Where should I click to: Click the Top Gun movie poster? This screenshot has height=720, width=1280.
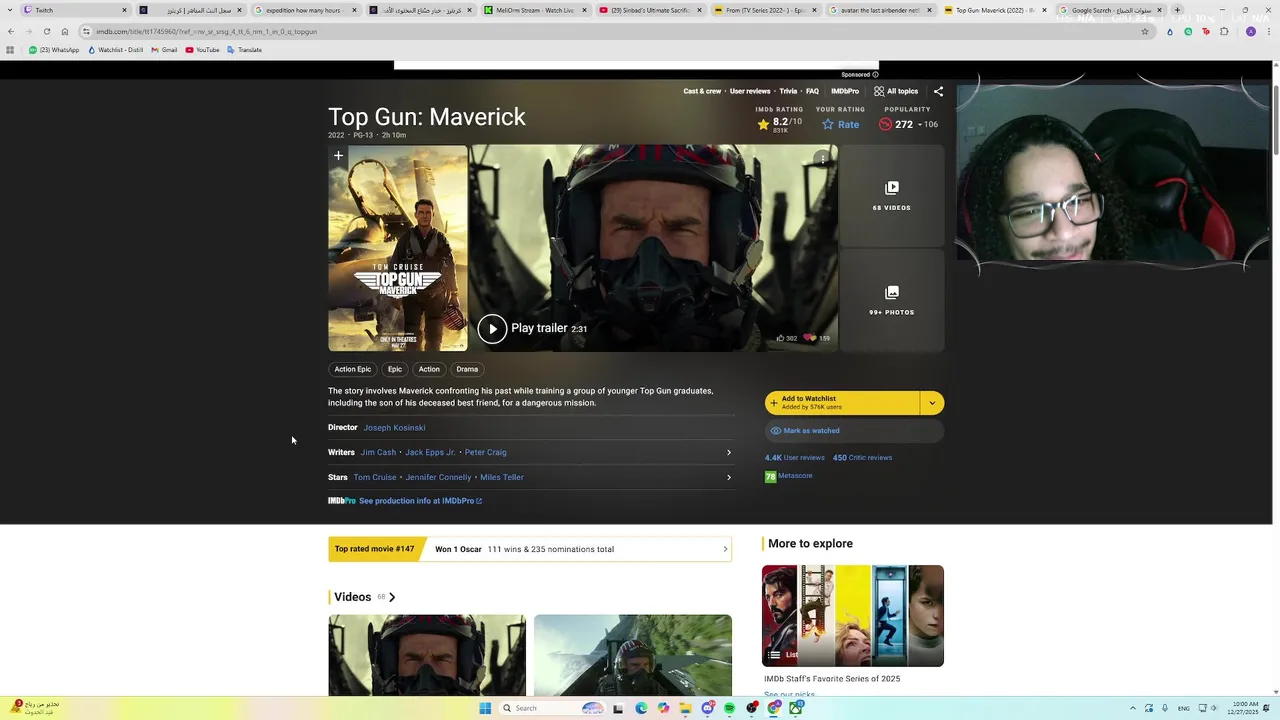pyautogui.click(x=398, y=249)
